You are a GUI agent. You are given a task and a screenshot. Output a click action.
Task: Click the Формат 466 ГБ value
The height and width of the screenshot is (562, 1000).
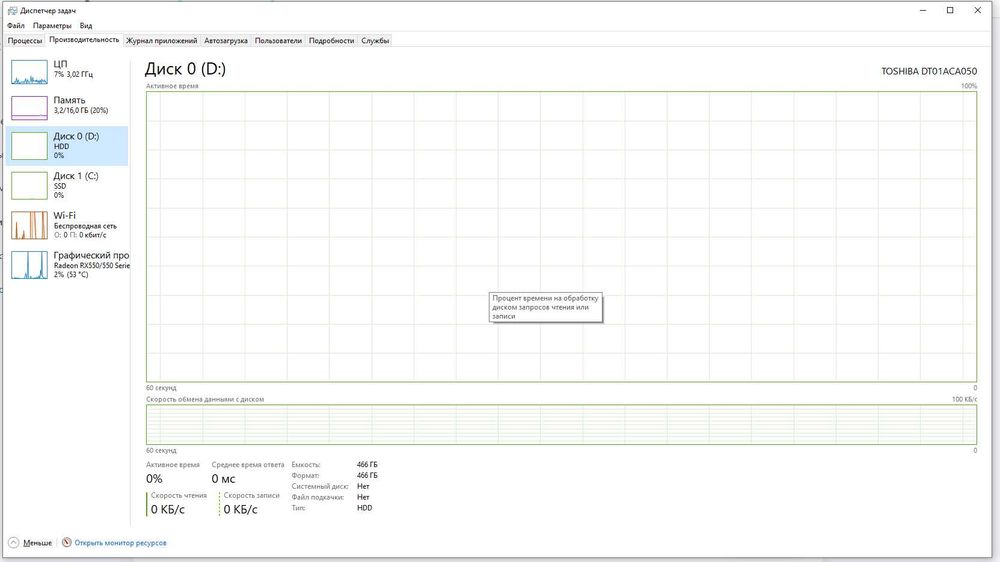point(367,475)
